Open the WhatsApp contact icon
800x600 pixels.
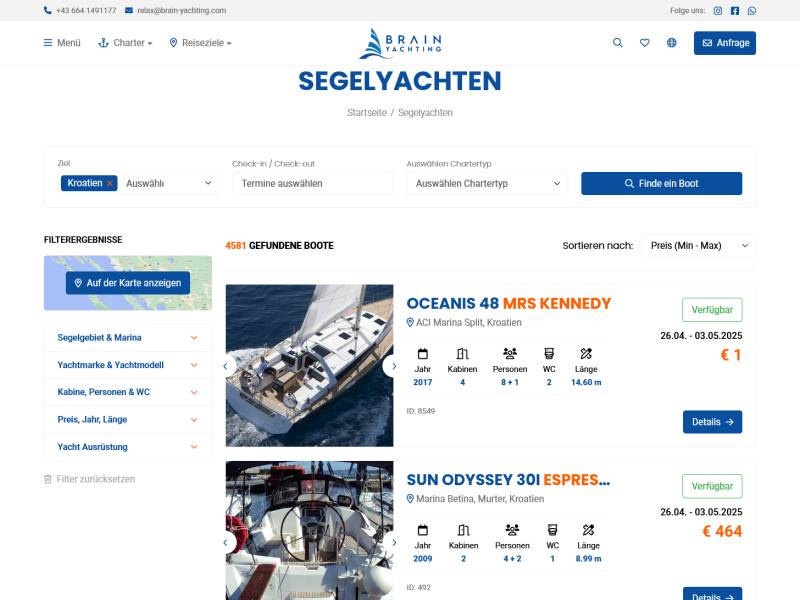tap(752, 11)
